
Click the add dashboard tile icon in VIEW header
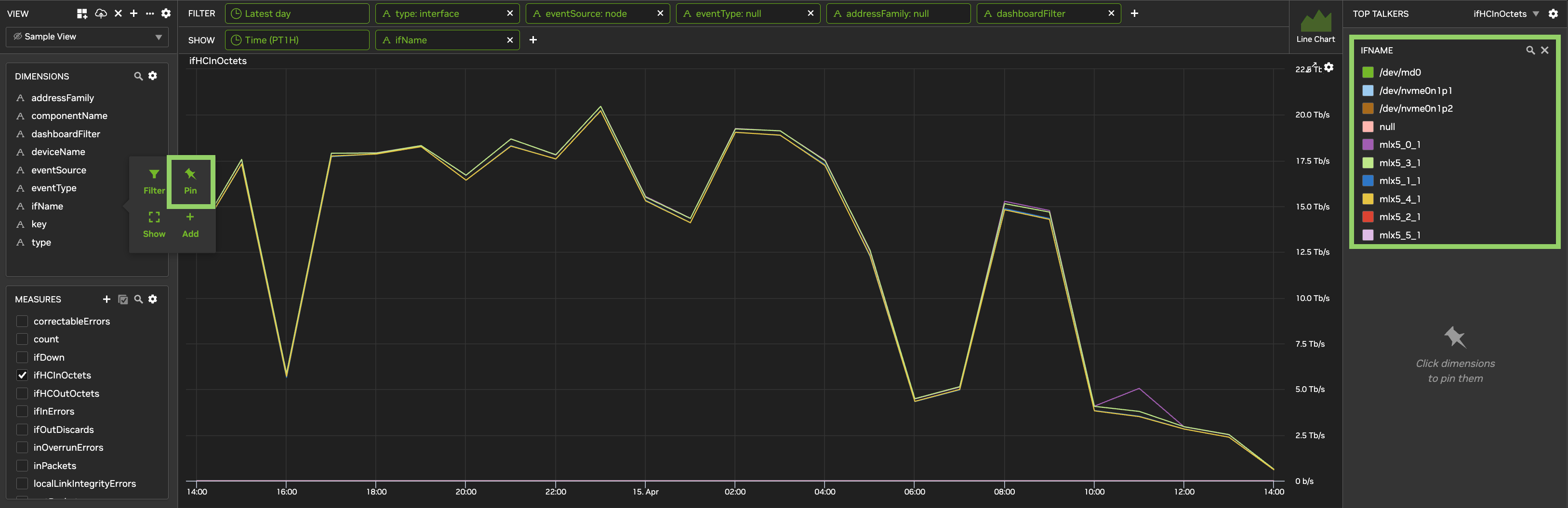82,13
